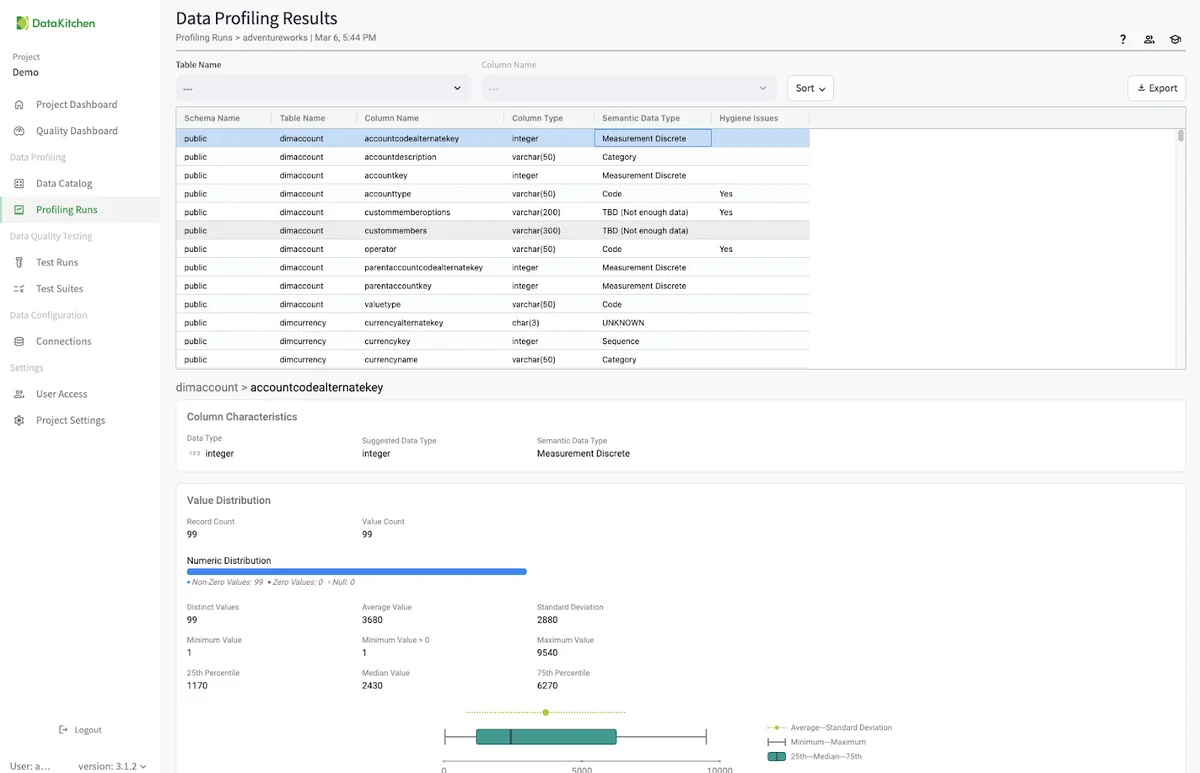
Task: Go to Project Dashboard in sidebar
Action: point(76,104)
